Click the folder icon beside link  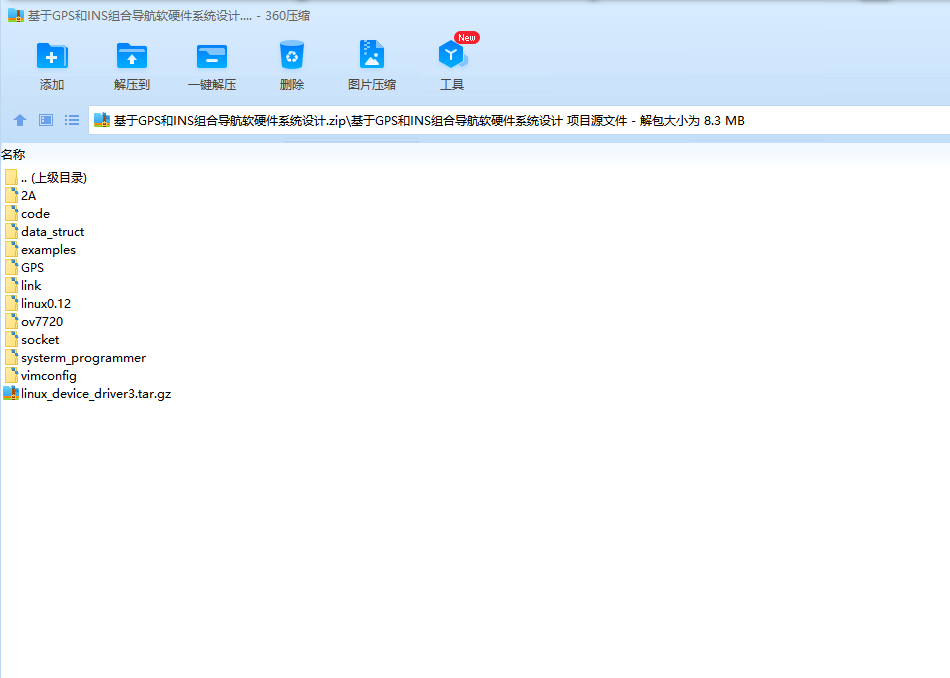point(11,285)
